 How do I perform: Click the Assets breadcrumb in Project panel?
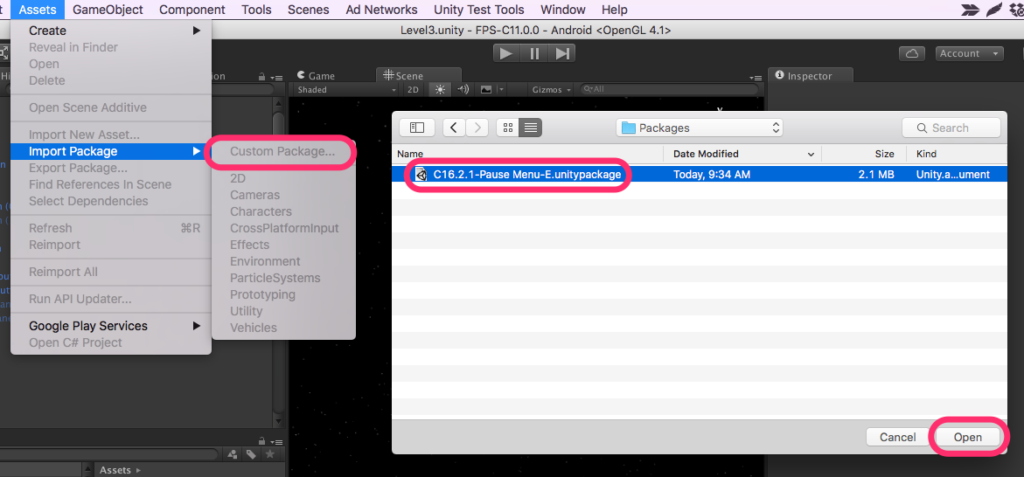tap(116, 470)
